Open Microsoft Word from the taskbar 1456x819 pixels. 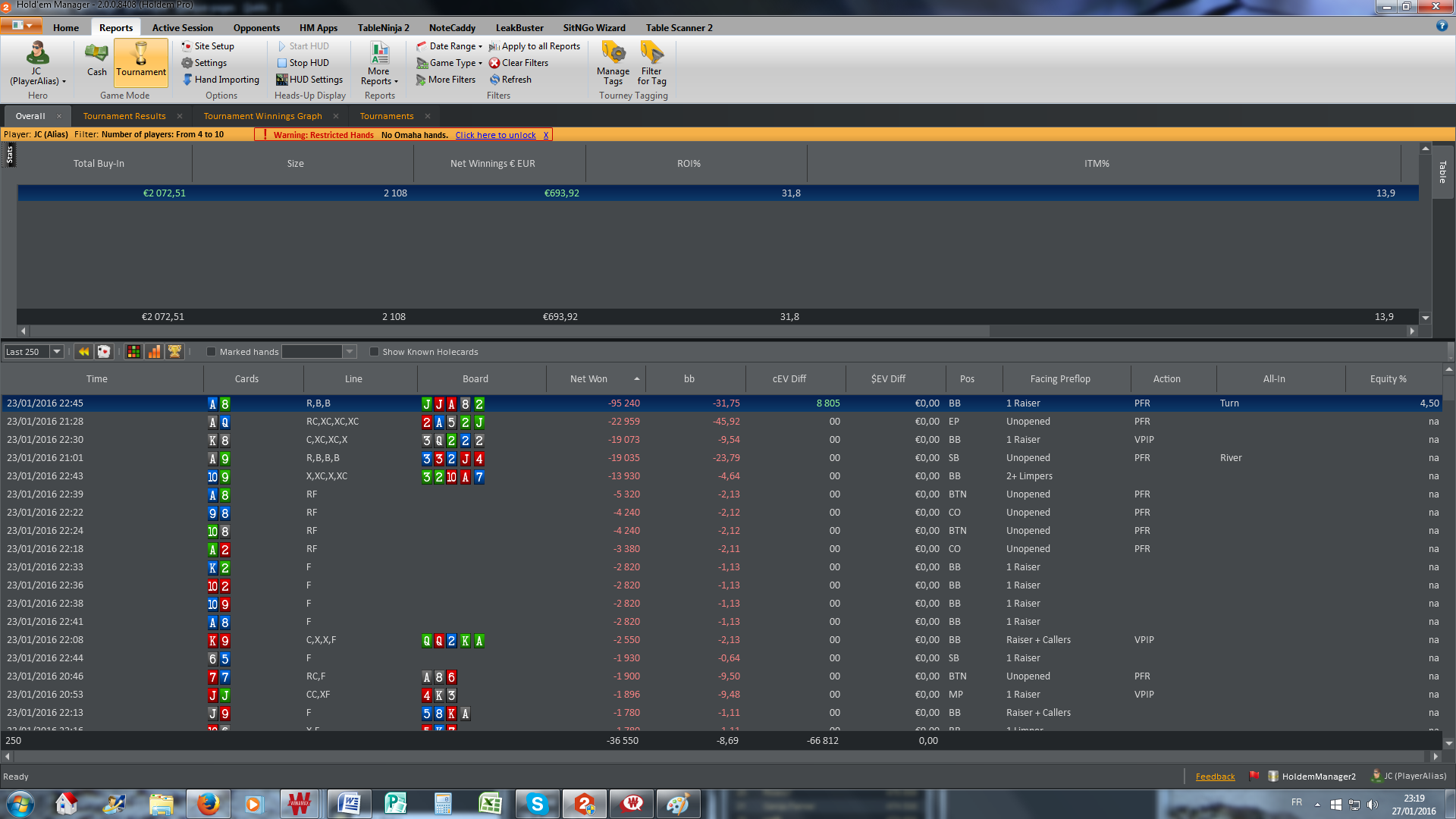pos(349,804)
